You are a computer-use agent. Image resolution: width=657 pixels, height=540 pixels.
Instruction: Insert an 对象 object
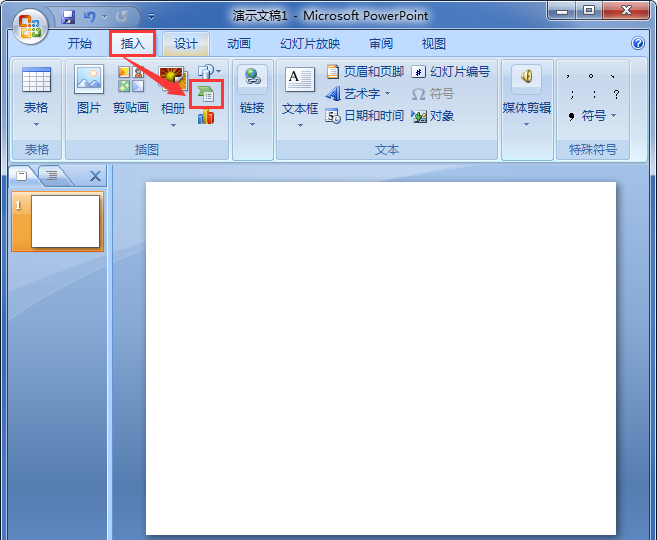click(x=433, y=116)
